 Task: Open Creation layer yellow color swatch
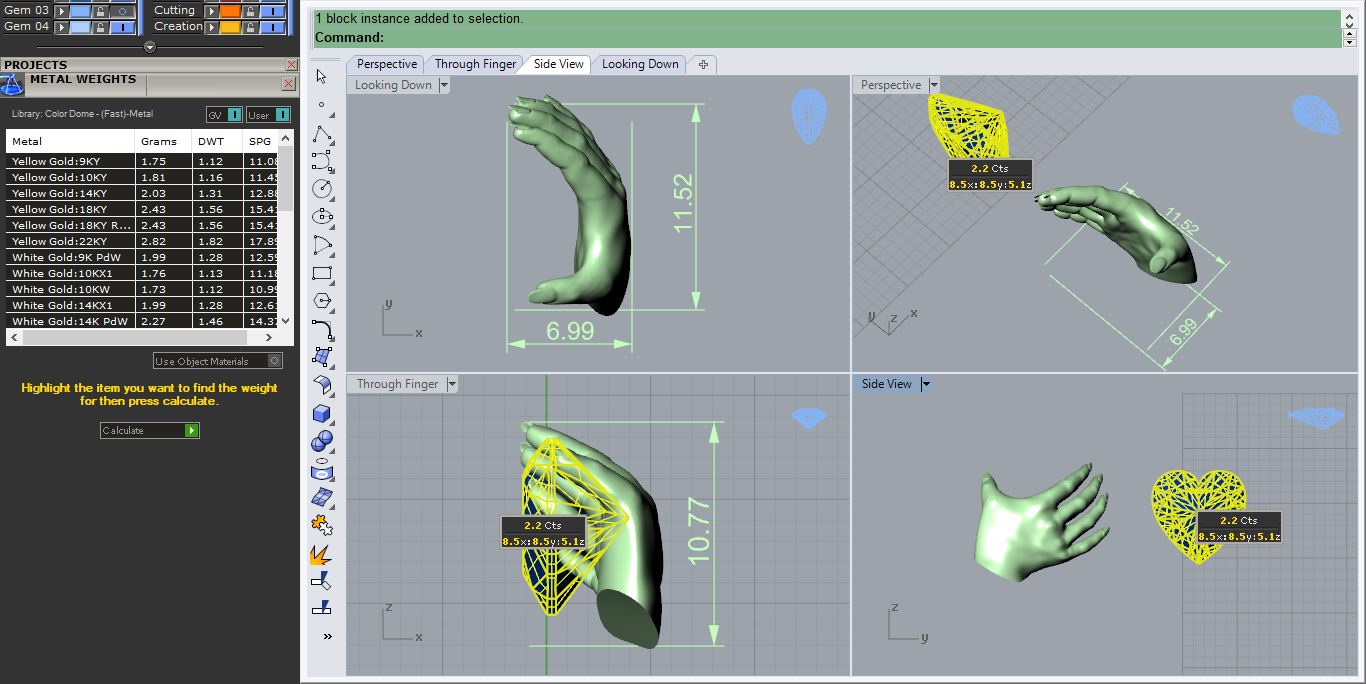coord(230,27)
